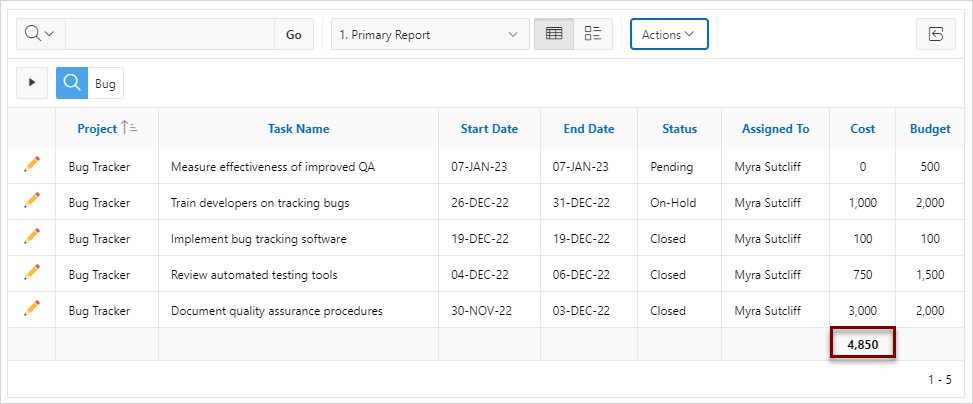This screenshot has height=404, width=973.
Task: Open the Actions menu
Action: [x=668, y=34]
